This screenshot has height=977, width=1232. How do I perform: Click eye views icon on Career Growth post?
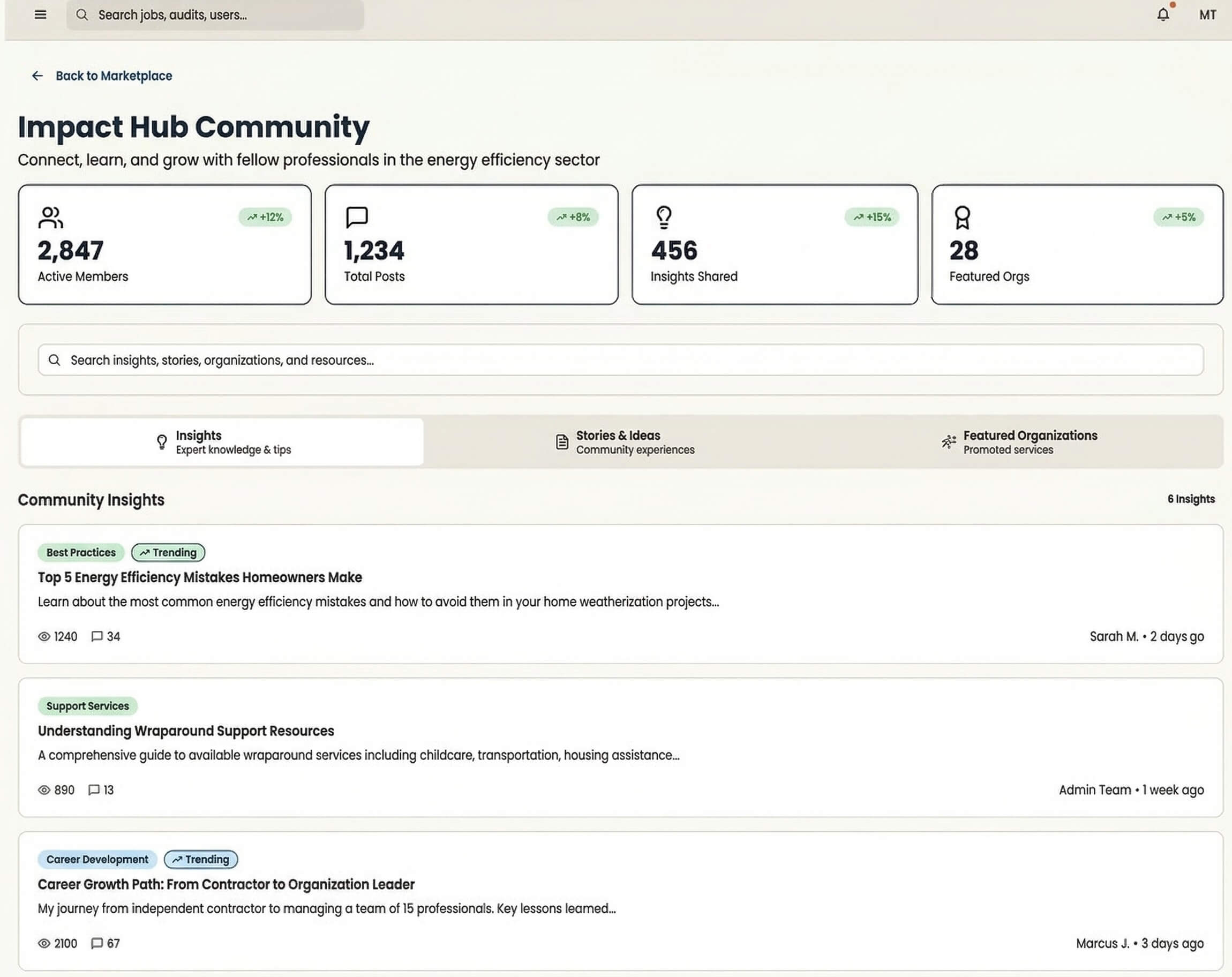[44, 943]
